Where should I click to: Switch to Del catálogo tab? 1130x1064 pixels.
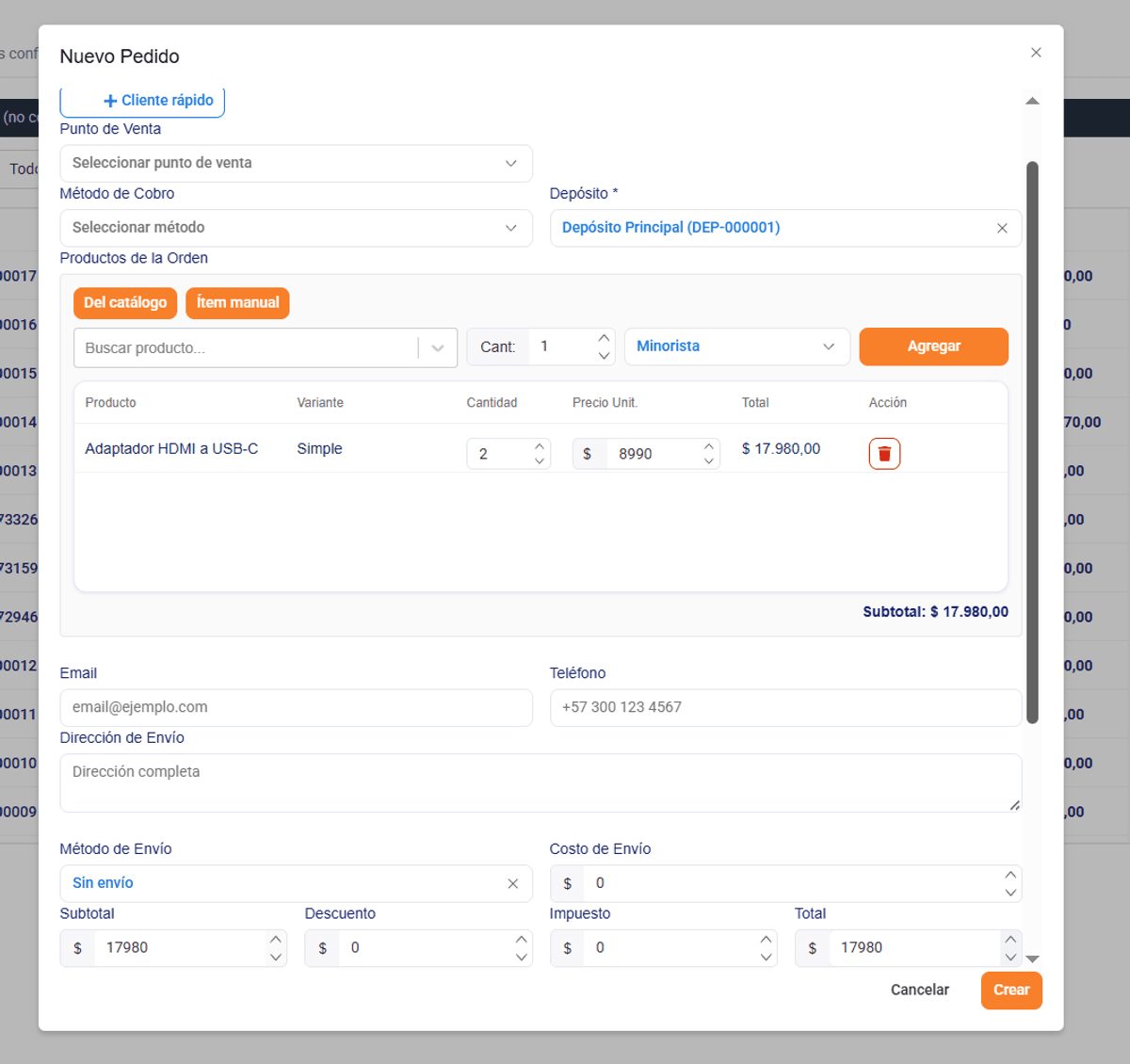click(125, 302)
